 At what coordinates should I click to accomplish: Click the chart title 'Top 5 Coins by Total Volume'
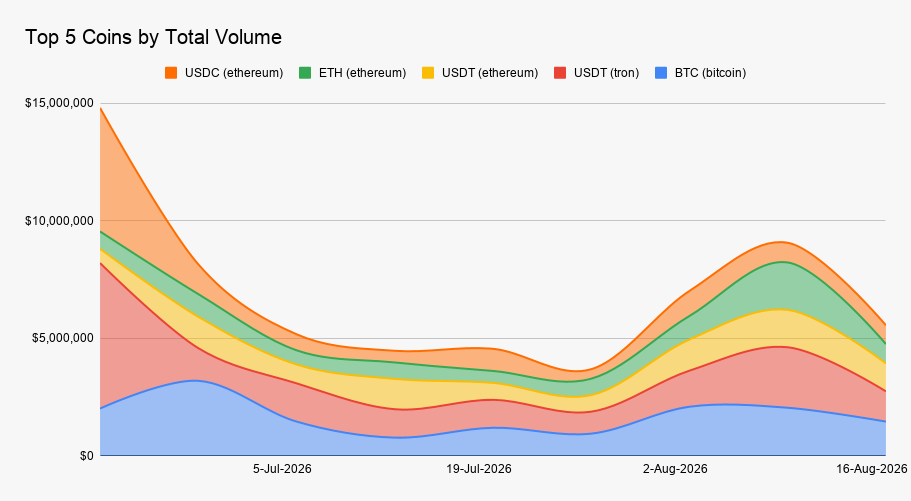click(x=153, y=37)
